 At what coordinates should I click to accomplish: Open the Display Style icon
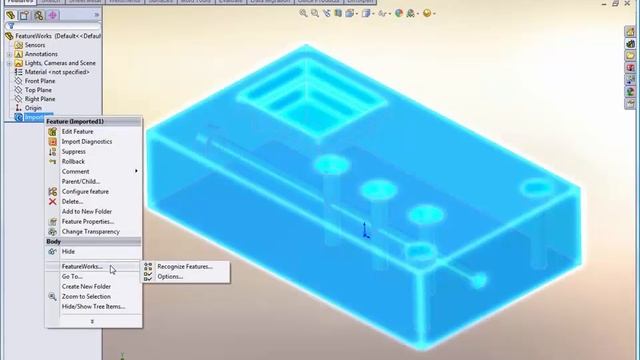[366, 13]
